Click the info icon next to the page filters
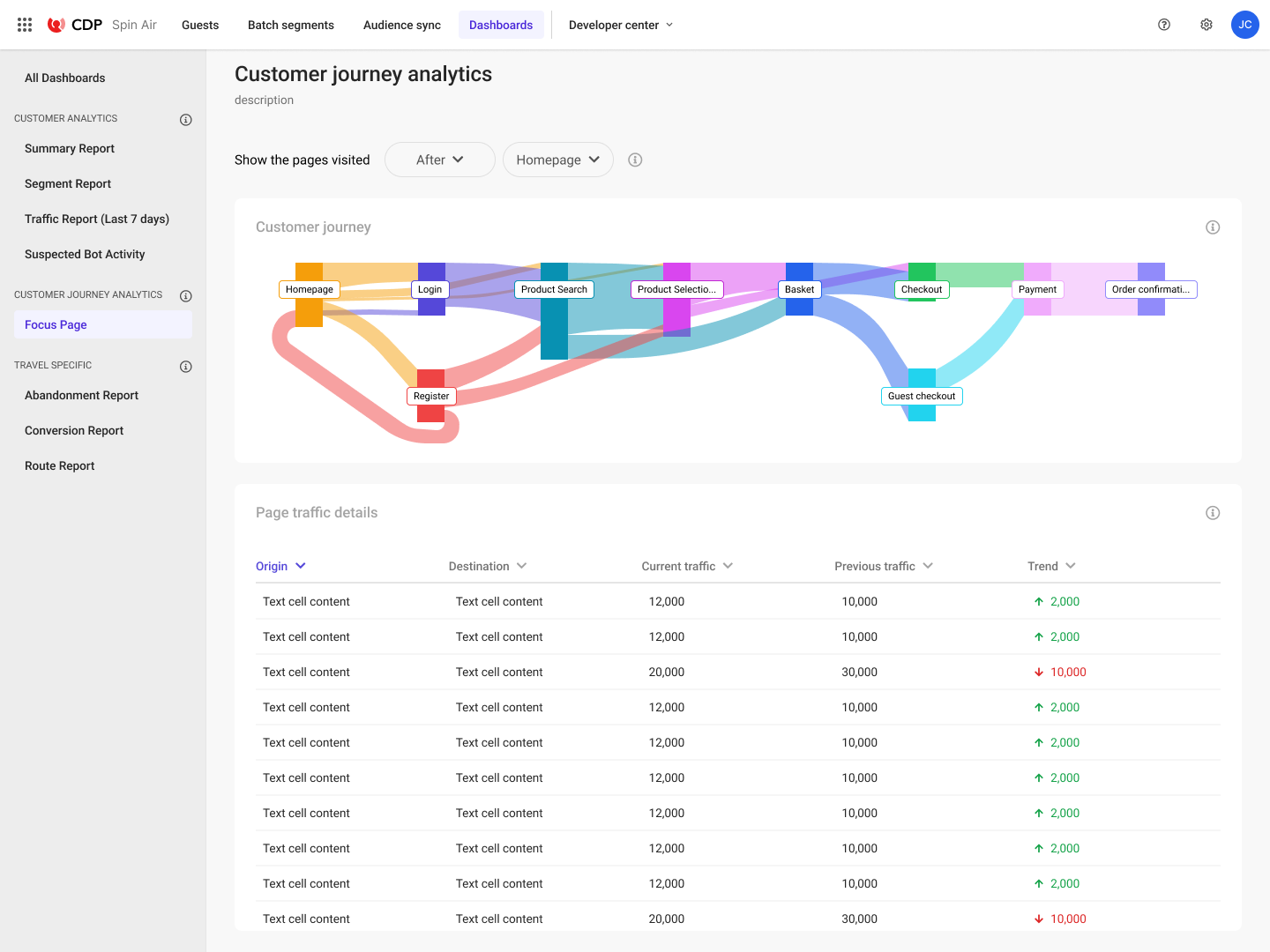The width and height of the screenshot is (1270, 952). (x=635, y=160)
